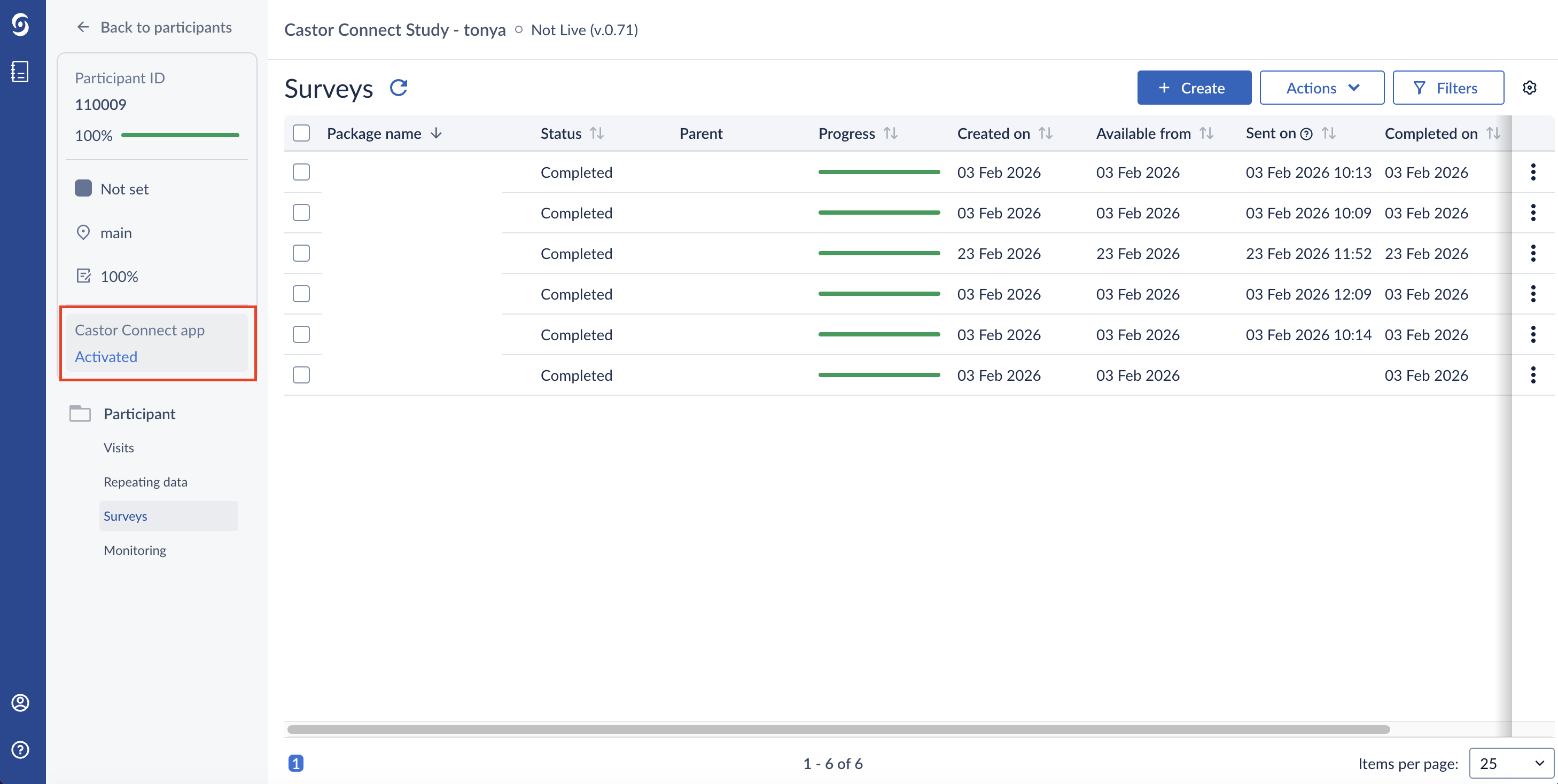Open the Monitoring menu item
Screen dimensions: 1558x784
134,550
